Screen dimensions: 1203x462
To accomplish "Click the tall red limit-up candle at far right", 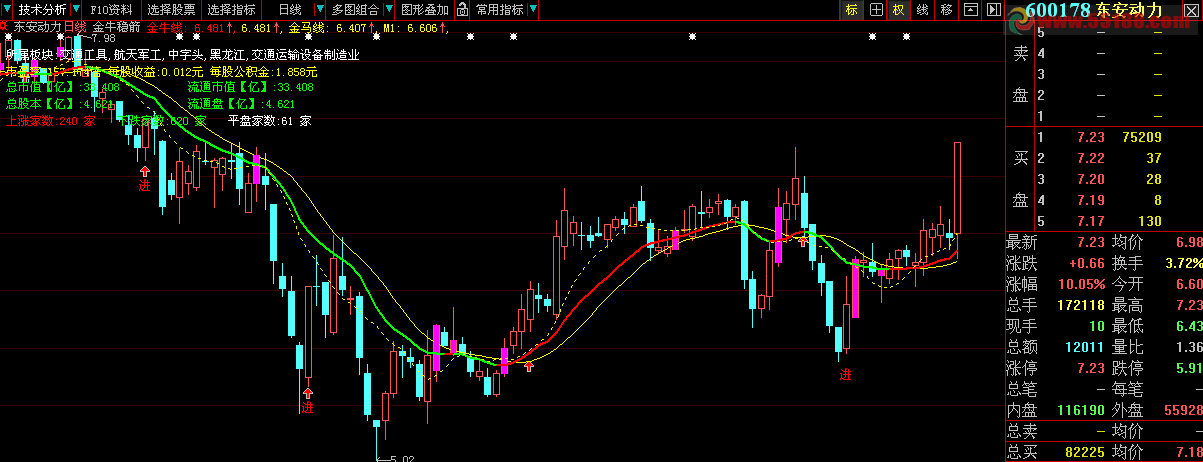I will [957, 188].
